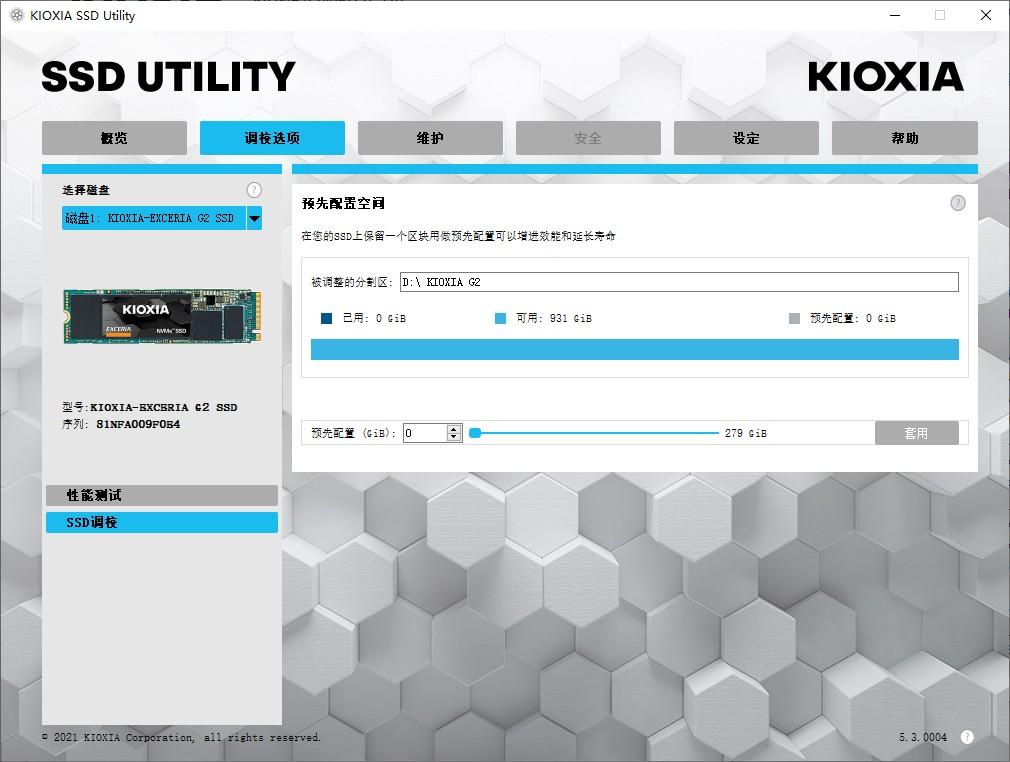Click the over-provisioning slider handle

click(475, 433)
